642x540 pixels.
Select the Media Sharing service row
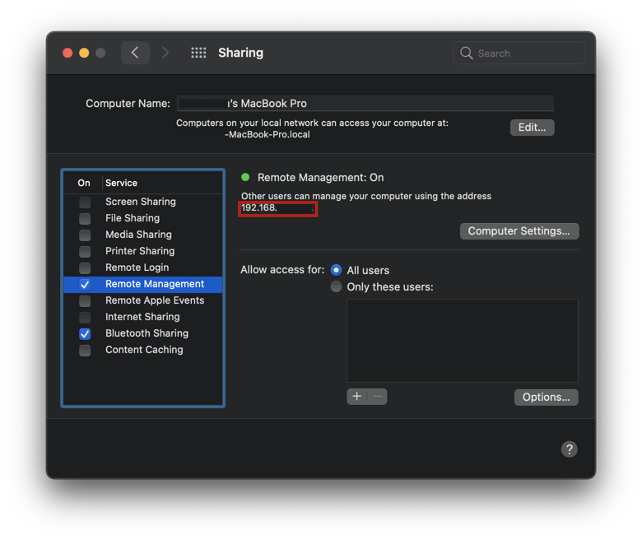(143, 235)
